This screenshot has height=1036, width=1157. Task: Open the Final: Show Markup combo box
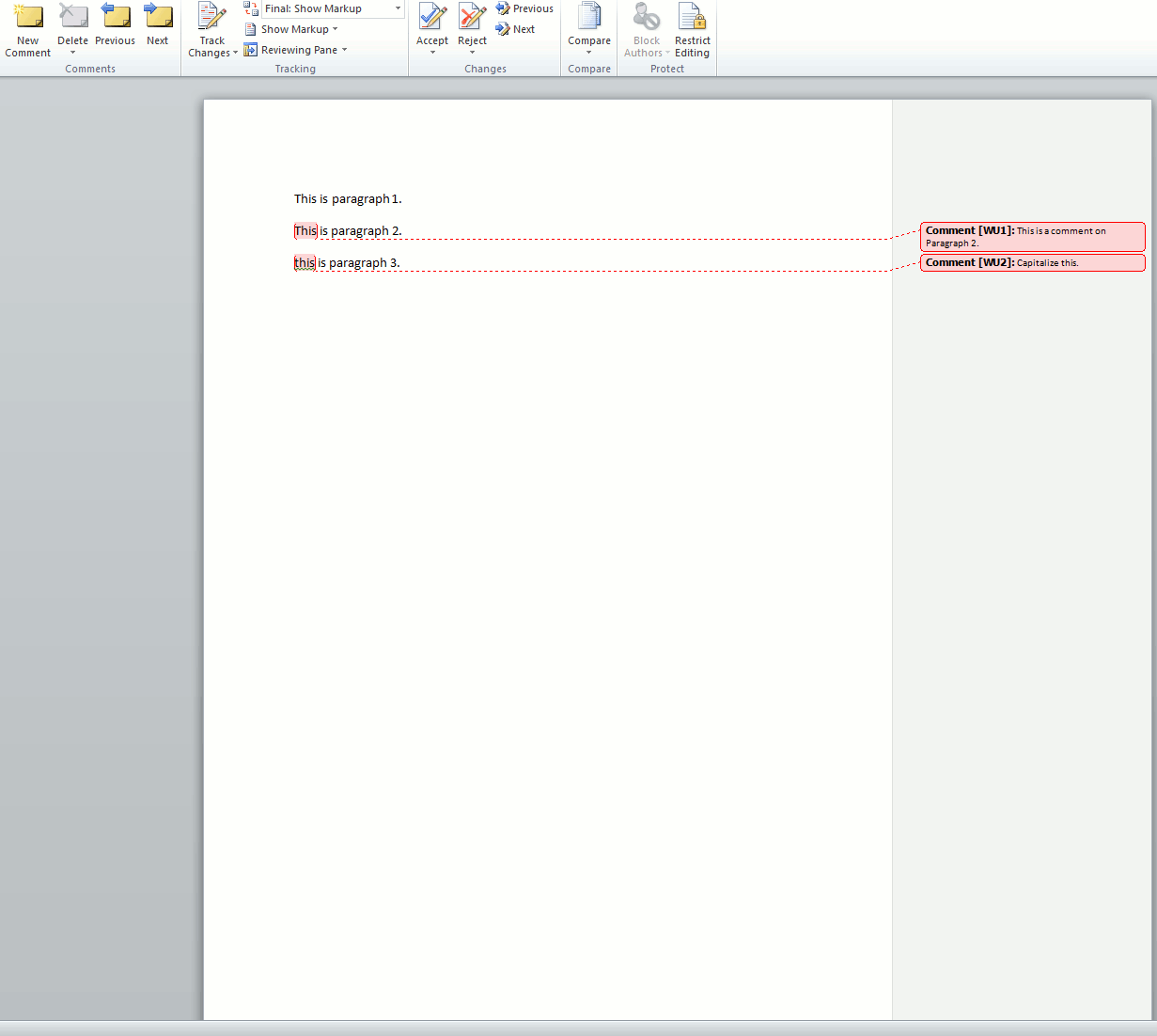333,8
